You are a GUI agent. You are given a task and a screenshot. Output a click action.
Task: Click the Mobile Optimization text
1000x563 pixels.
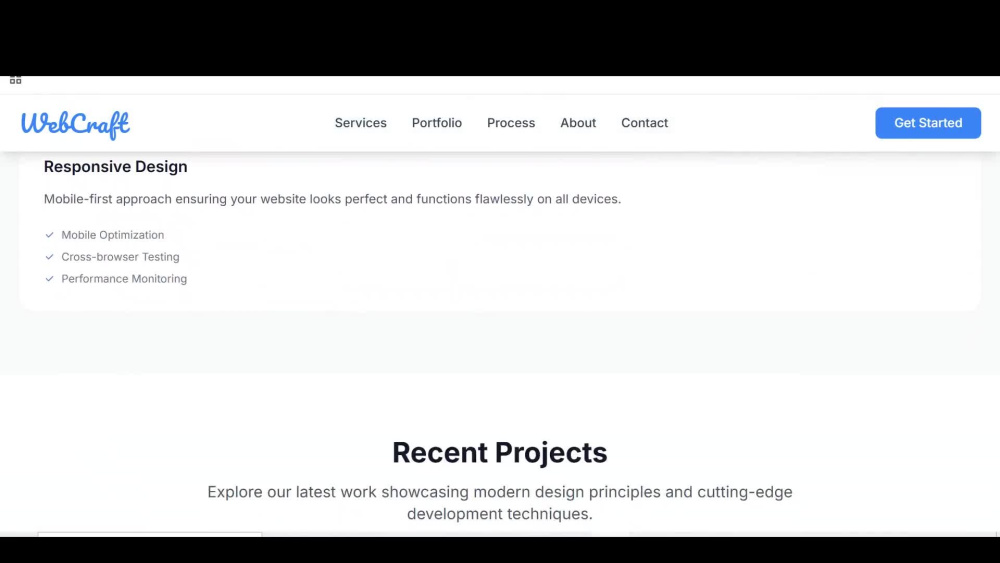pyautogui.click(x=112, y=235)
